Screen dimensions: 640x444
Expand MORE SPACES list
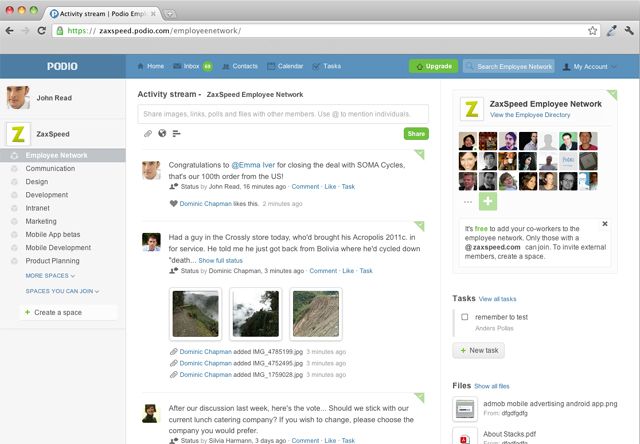(50, 276)
